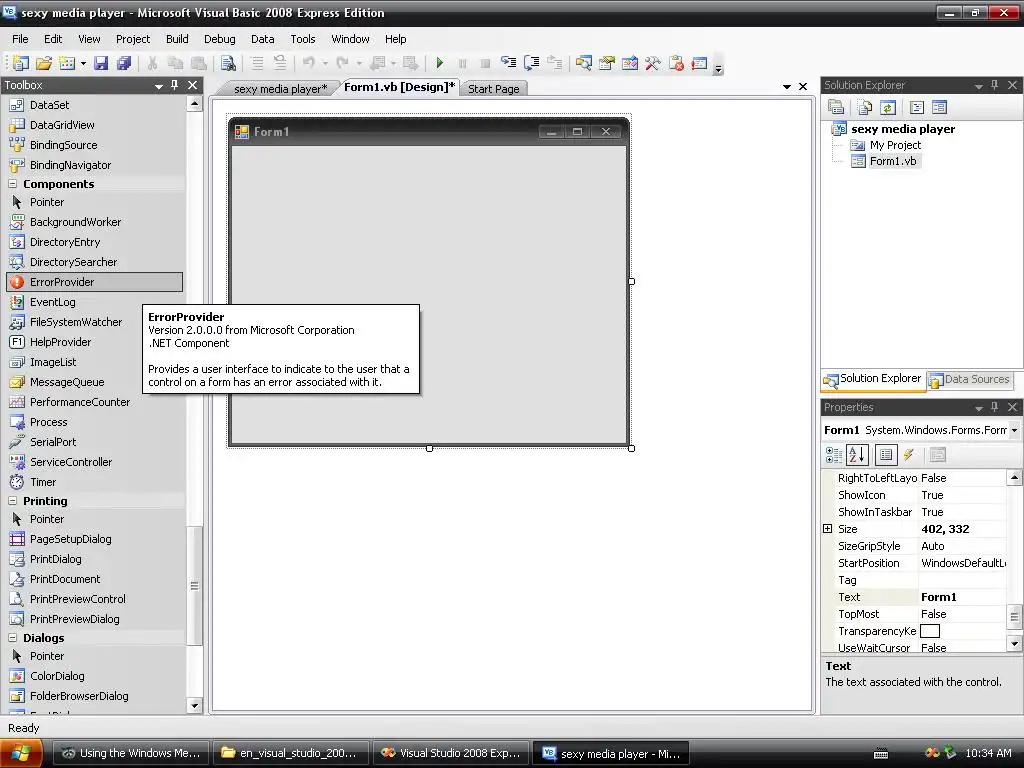Open the Using the Windows Me... taskbar button
The image size is (1024, 768).
click(x=131, y=754)
